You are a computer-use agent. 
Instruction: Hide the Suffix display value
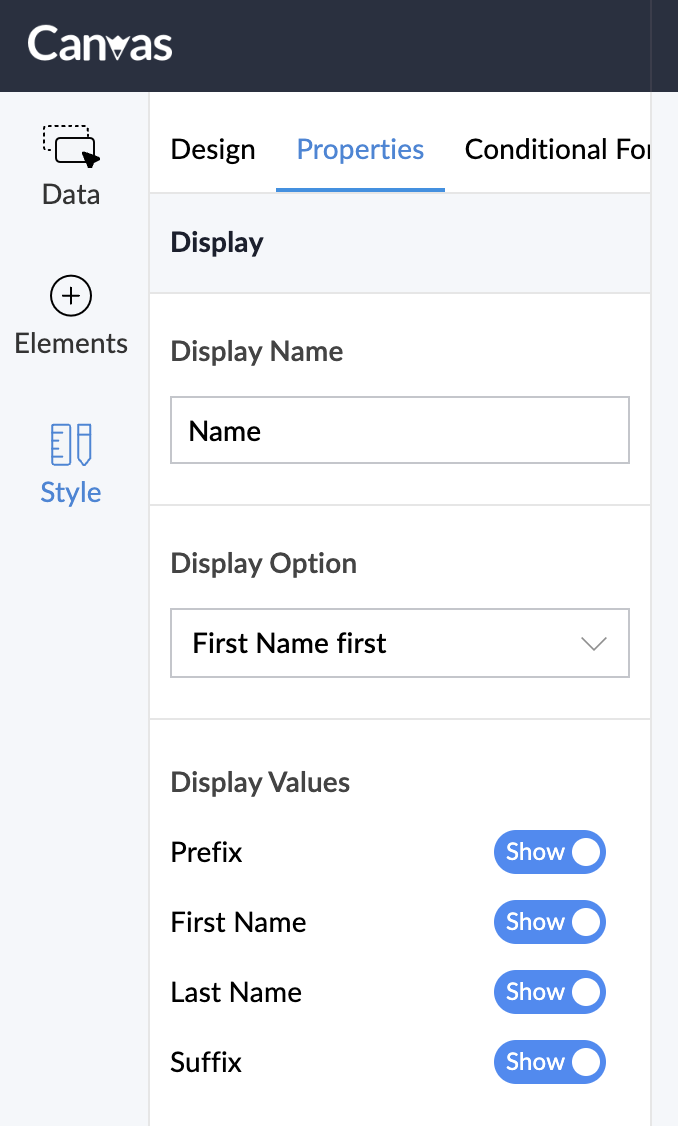coord(550,1062)
